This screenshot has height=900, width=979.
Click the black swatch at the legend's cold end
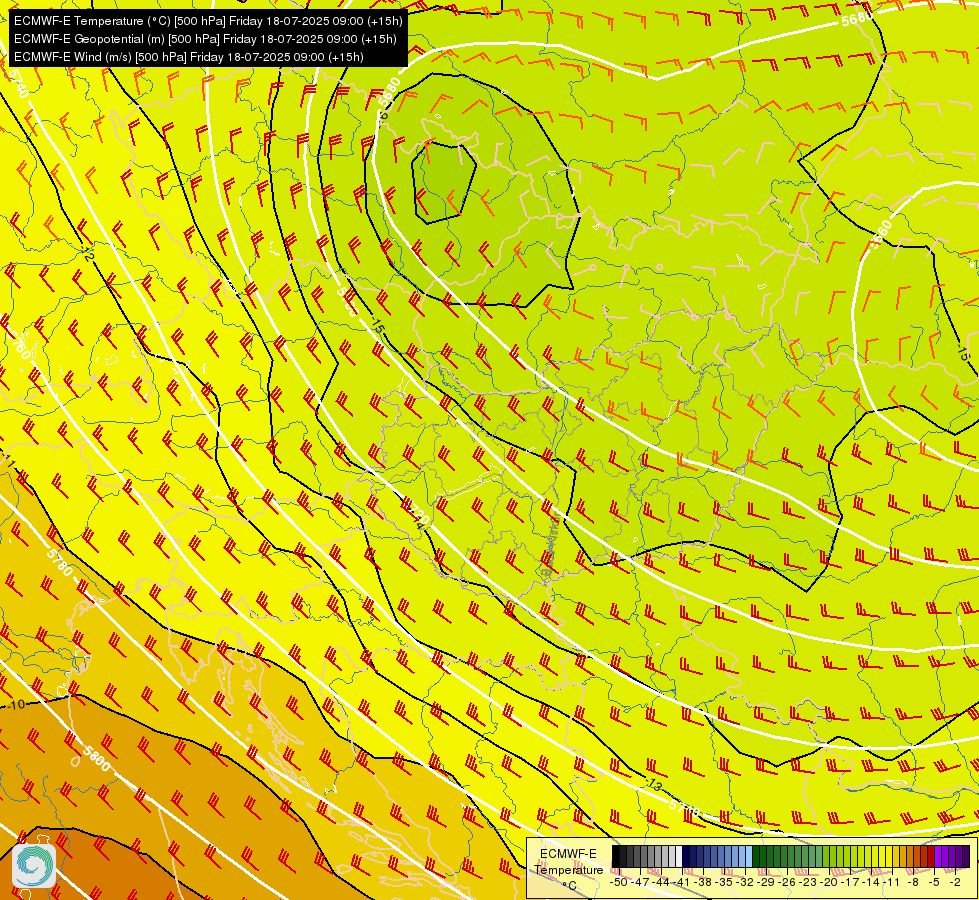pyautogui.click(x=616, y=857)
